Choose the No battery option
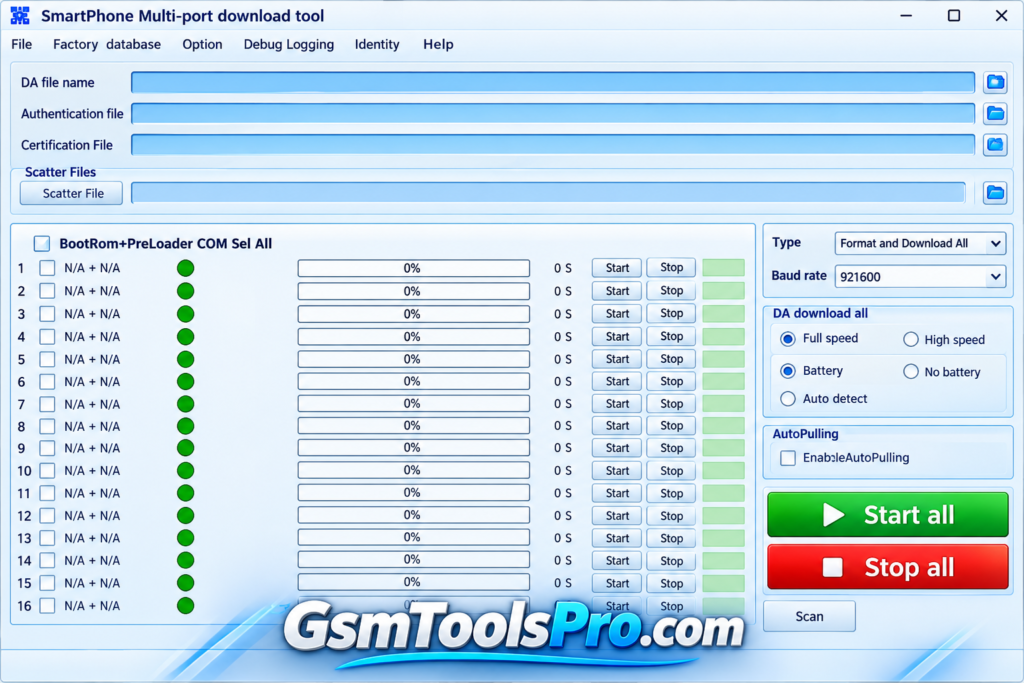 coord(911,372)
